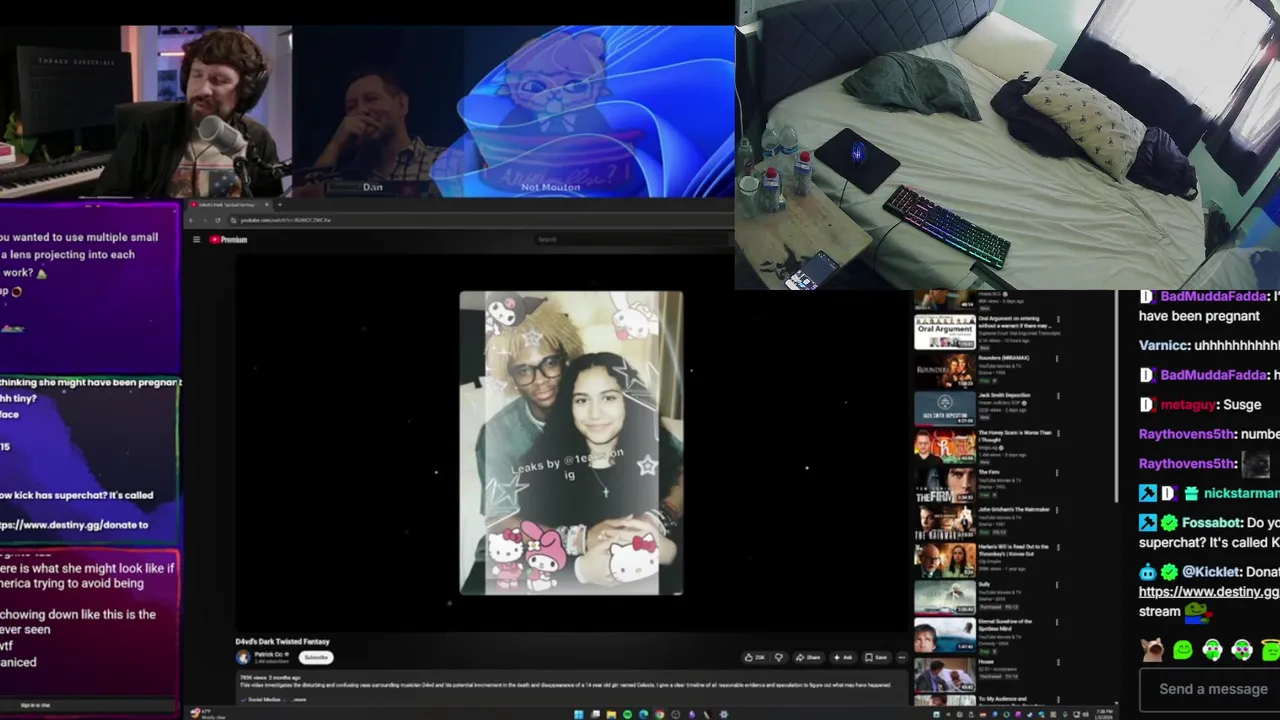The image size is (1280, 720).
Task: Open the Sully movie thumbnail
Action: pos(944,596)
